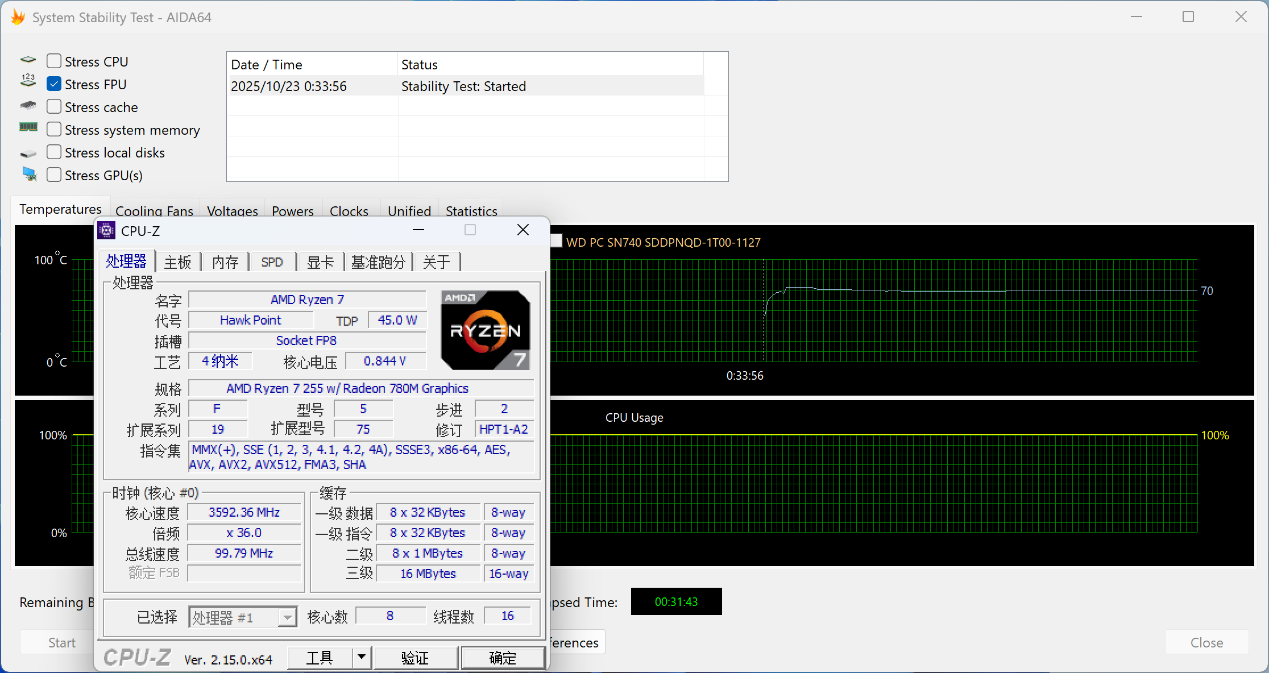This screenshot has height=673, width=1269.
Task: Click the monitor icon beside Stress GPU(s)
Action: pyautogui.click(x=28, y=175)
